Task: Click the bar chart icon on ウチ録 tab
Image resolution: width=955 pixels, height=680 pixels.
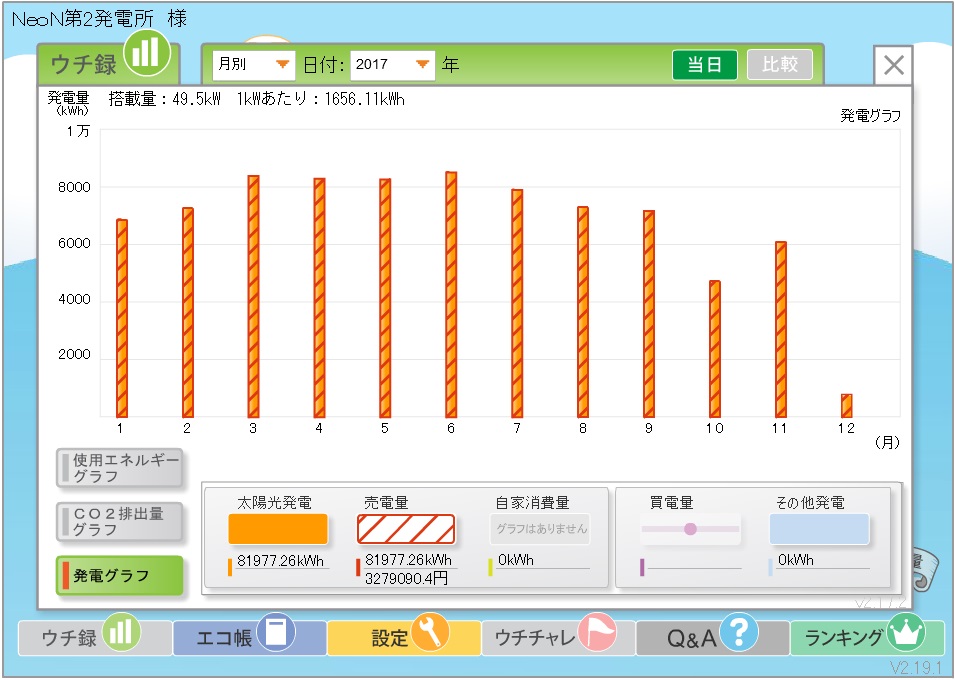Action: coord(147,54)
